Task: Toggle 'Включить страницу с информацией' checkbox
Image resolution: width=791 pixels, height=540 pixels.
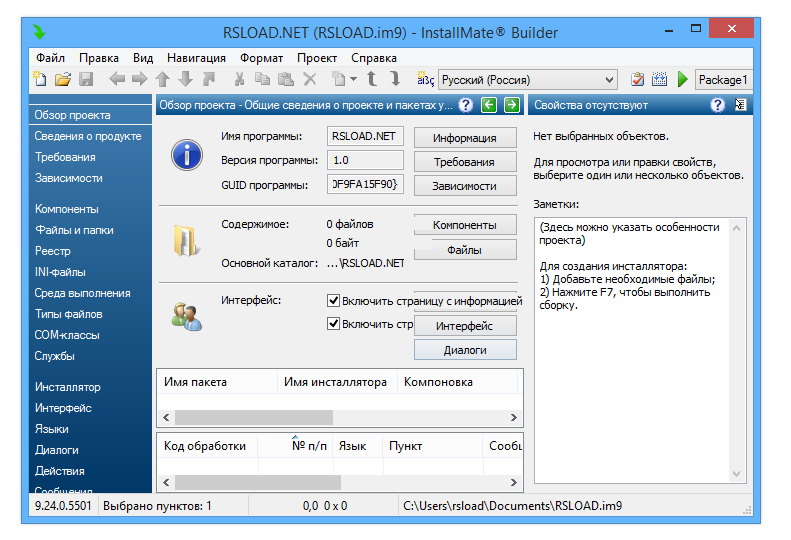Action: [x=333, y=301]
